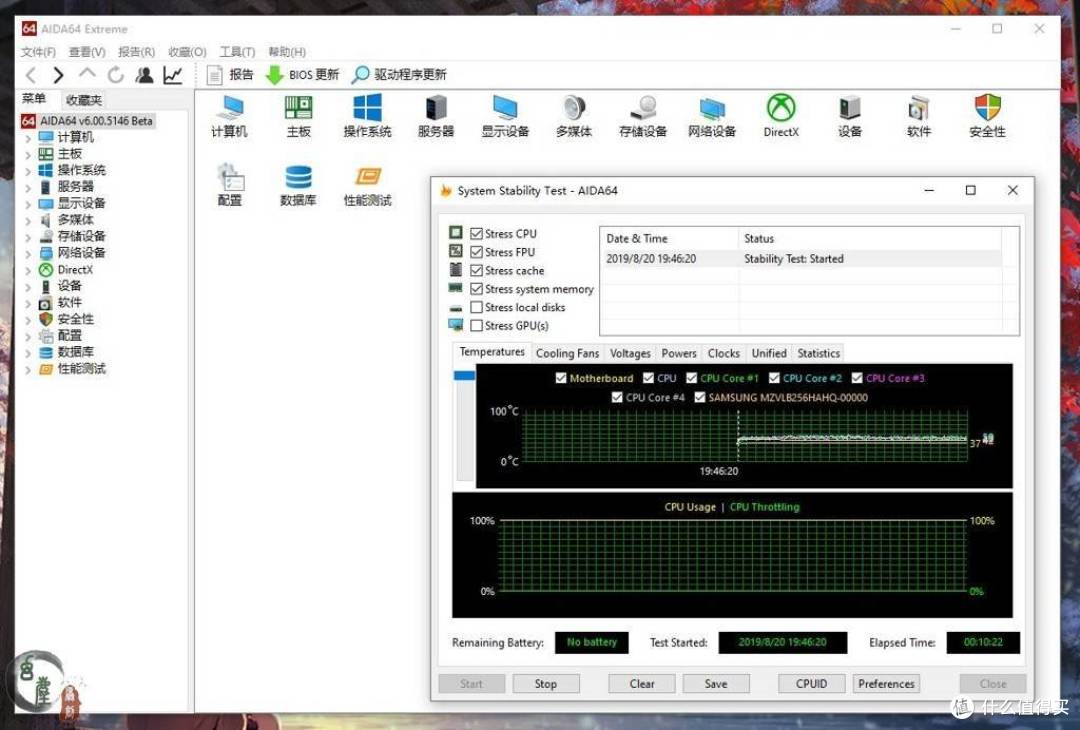1080x730 pixels.
Task: Click the 驱动程序更新 magnifier icon
Action: pos(360,74)
